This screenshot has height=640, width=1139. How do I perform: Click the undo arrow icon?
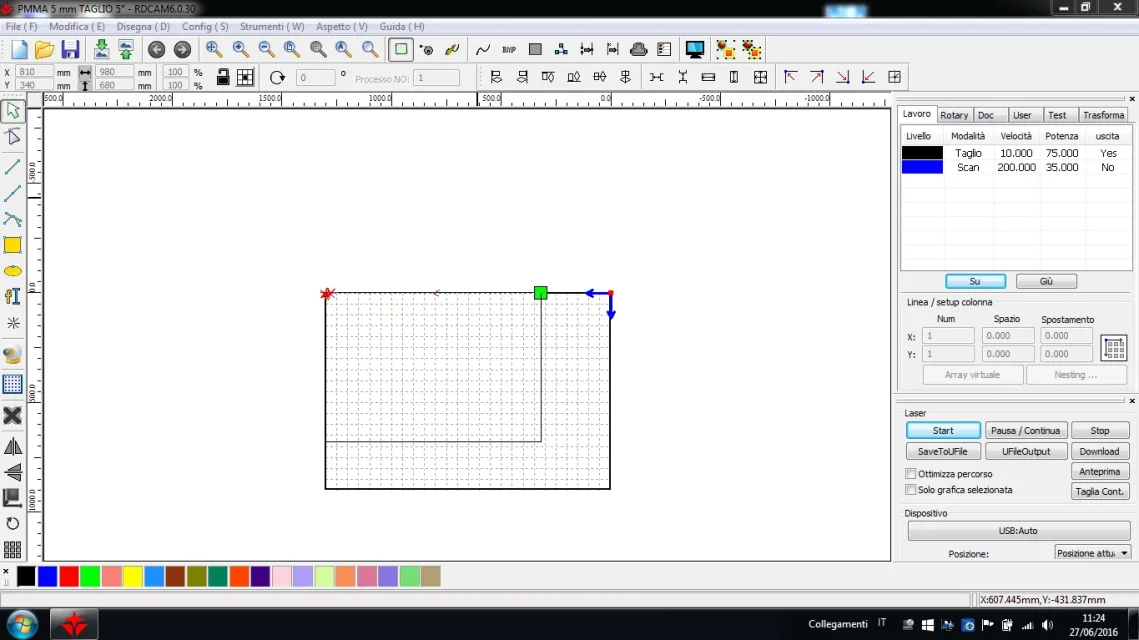click(156, 50)
